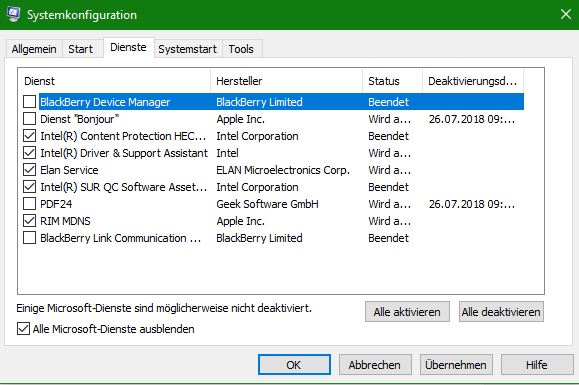Cancel with the Abbrechen button

[375, 365]
